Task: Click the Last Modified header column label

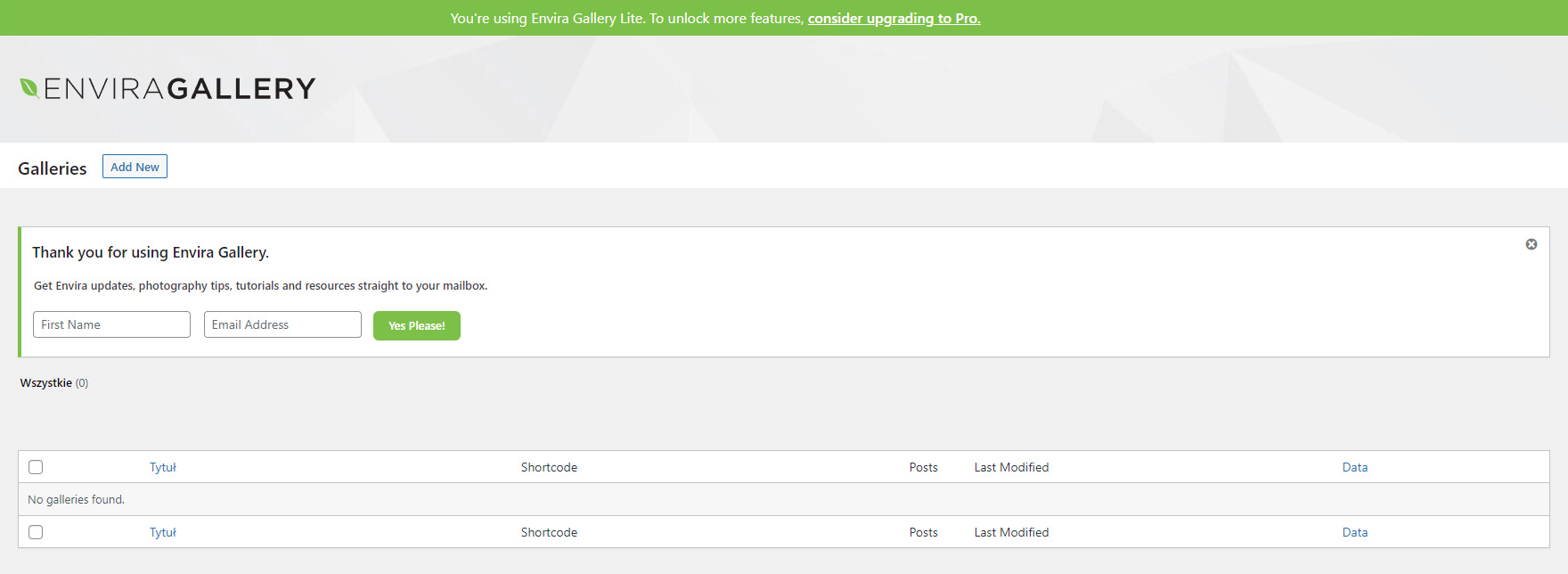Action: pyautogui.click(x=1011, y=467)
